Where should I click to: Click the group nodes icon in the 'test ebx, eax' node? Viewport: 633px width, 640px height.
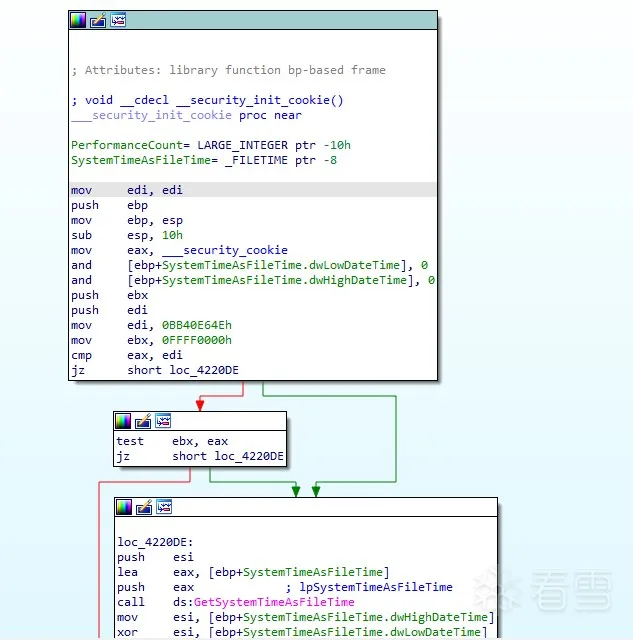click(x=163, y=421)
